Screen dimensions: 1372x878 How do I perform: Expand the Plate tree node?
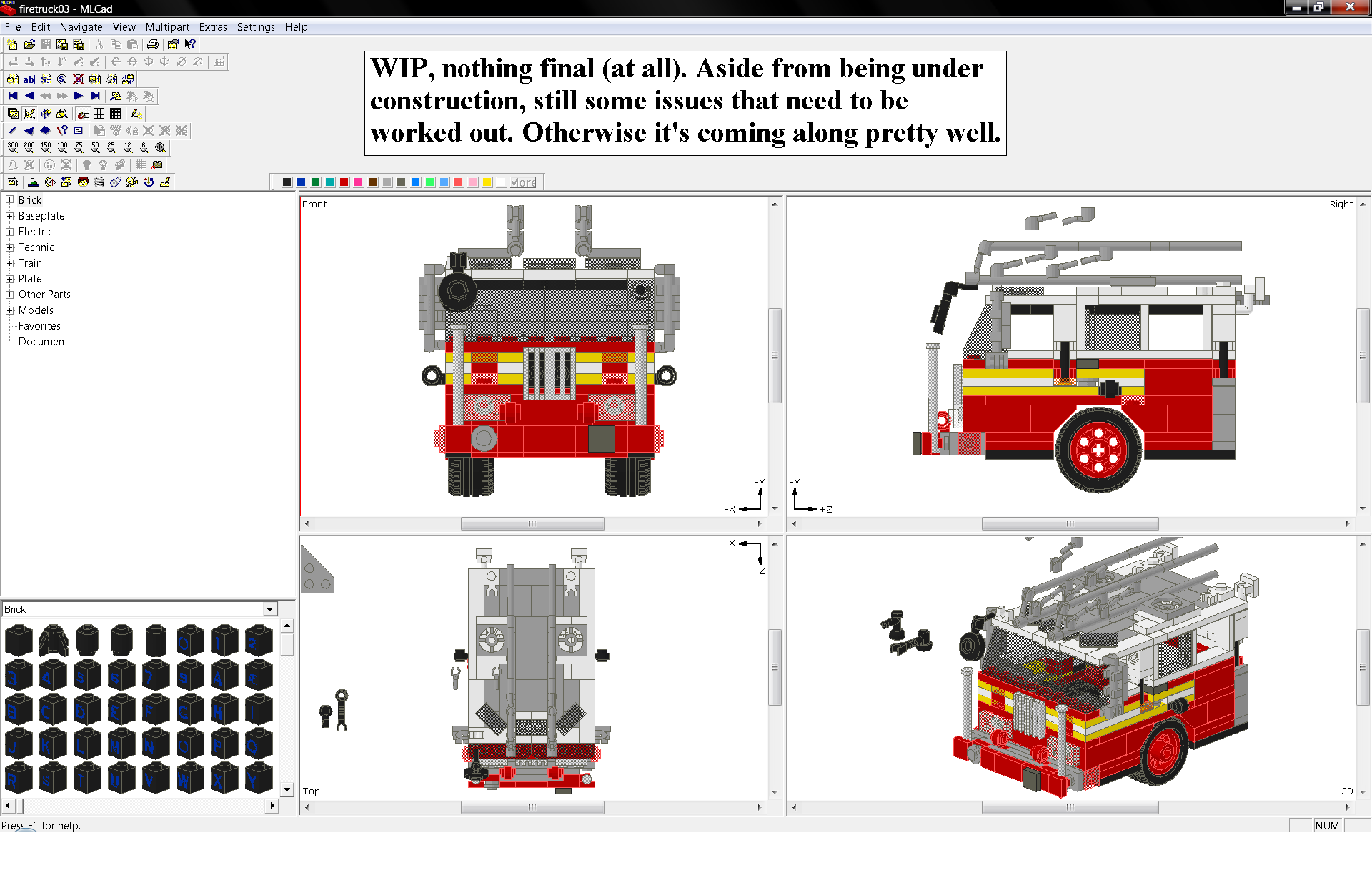10,278
